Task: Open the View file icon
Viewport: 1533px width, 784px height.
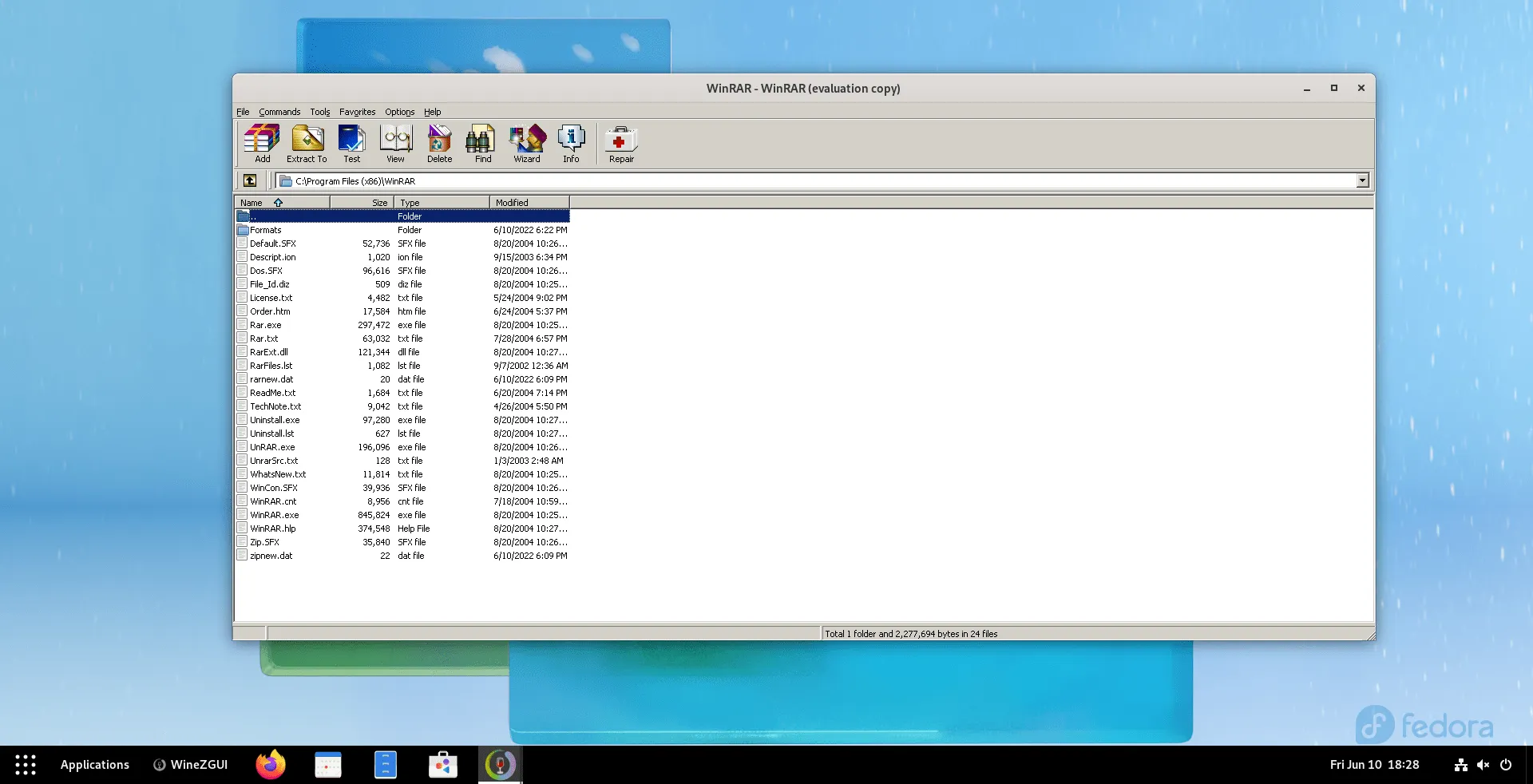Action: pos(395,144)
